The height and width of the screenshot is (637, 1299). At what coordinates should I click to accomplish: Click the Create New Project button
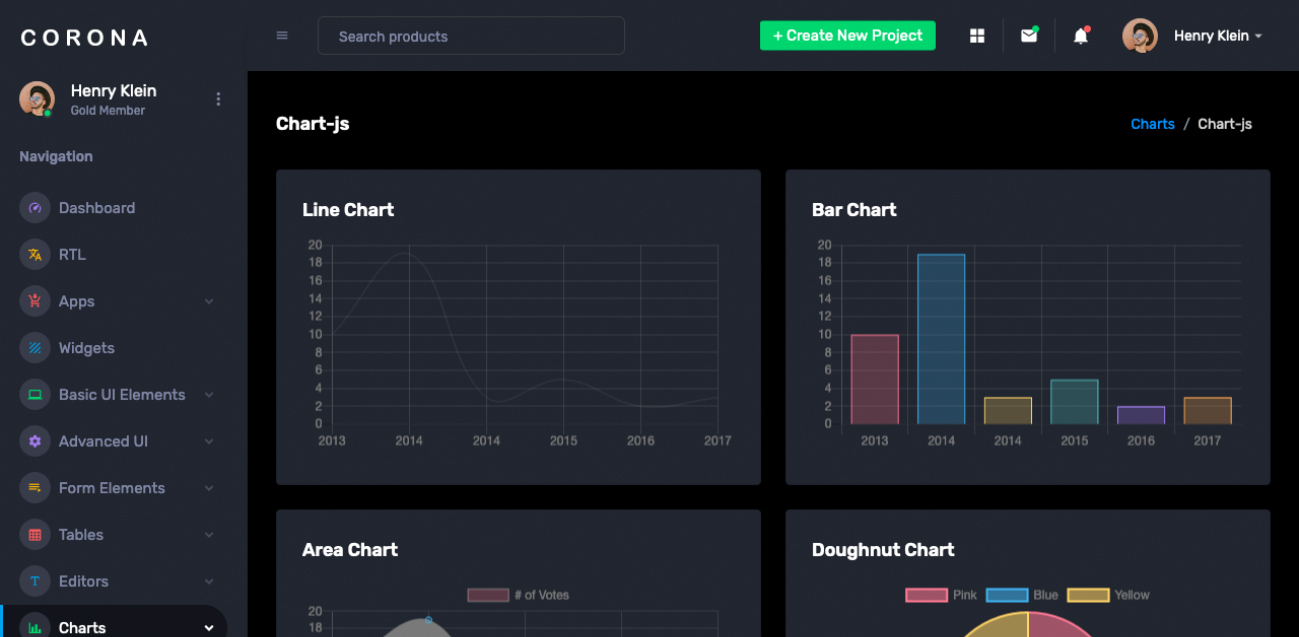(x=847, y=36)
